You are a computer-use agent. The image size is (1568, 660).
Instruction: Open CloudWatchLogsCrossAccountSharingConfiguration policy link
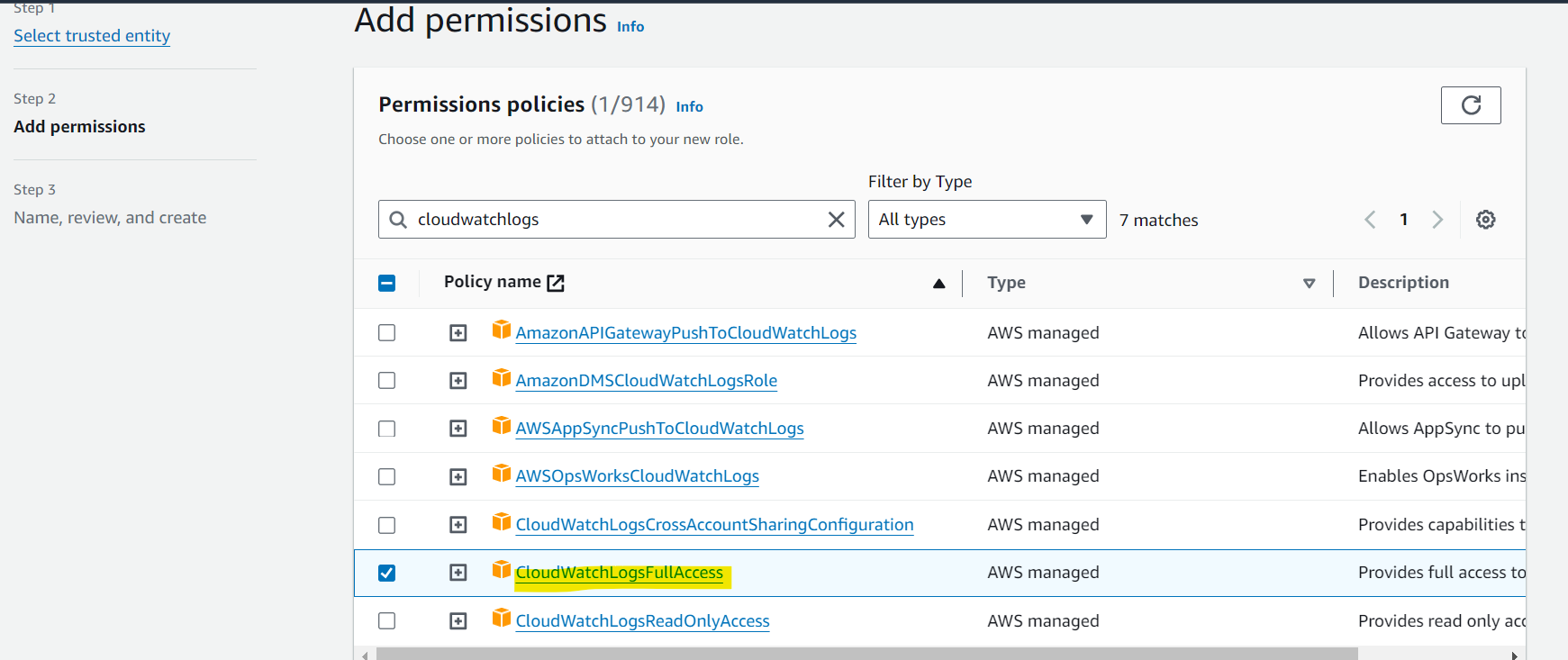click(x=715, y=525)
